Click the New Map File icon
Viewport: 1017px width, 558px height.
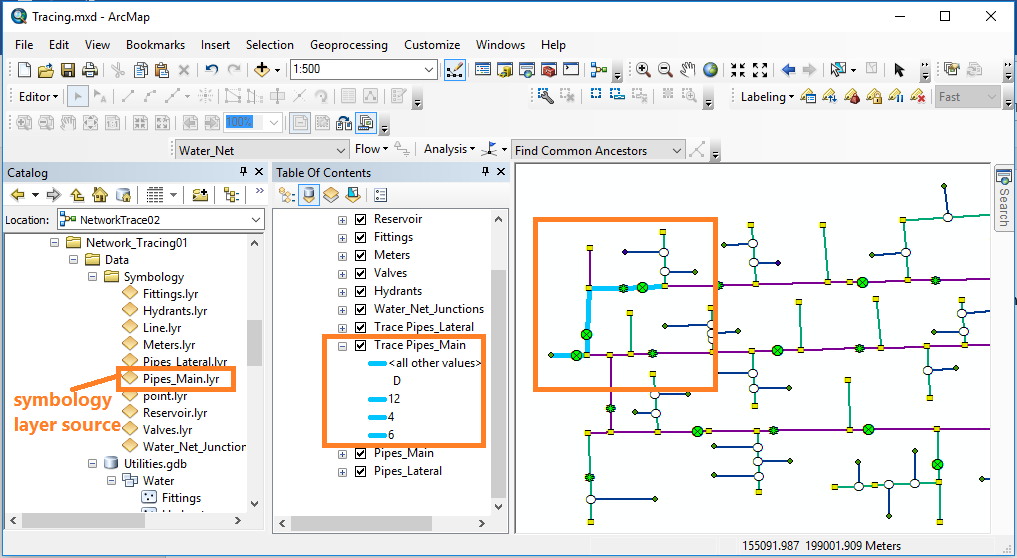pyautogui.click(x=25, y=69)
